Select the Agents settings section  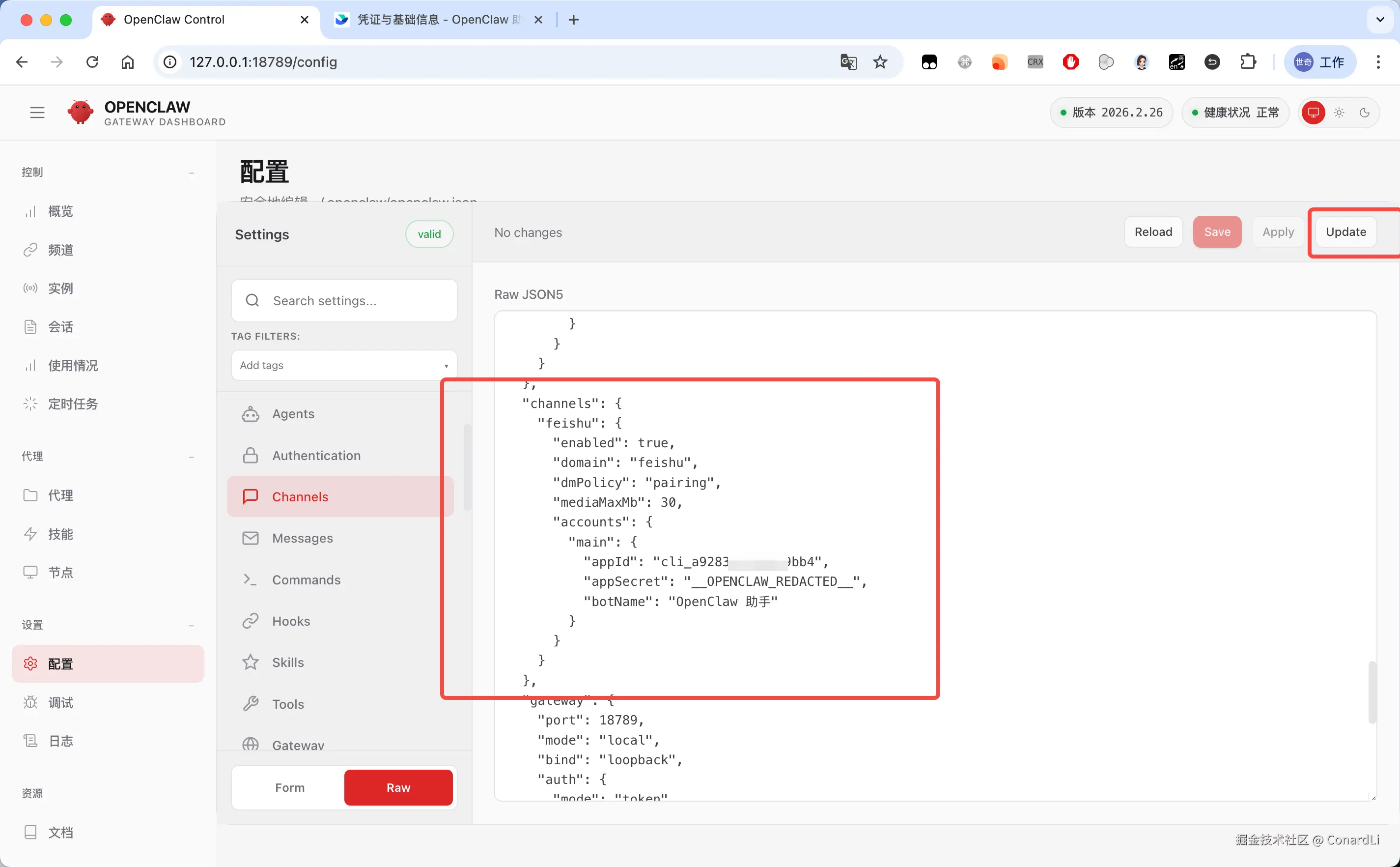coord(293,413)
